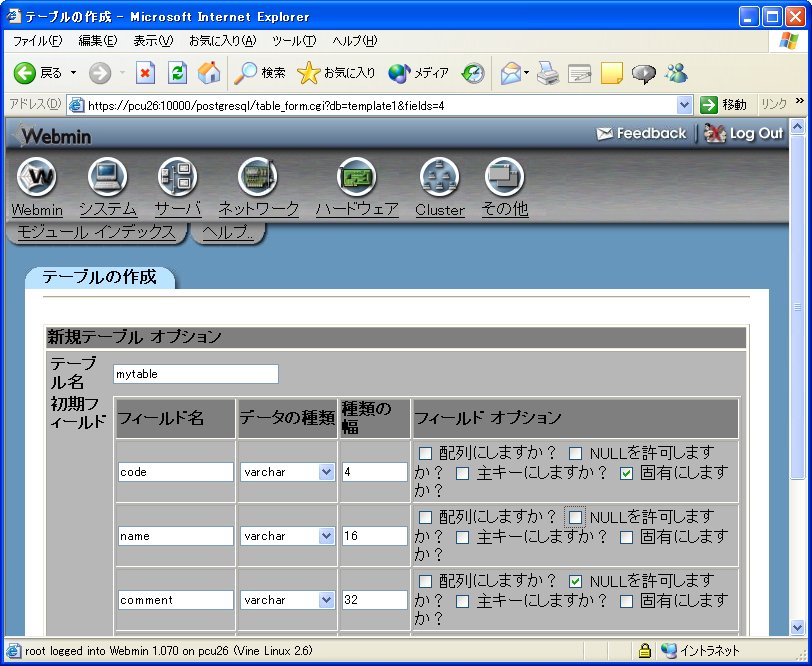Open the ツール(T) menu
Image resolution: width=812 pixels, height=666 pixels.
click(294, 40)
